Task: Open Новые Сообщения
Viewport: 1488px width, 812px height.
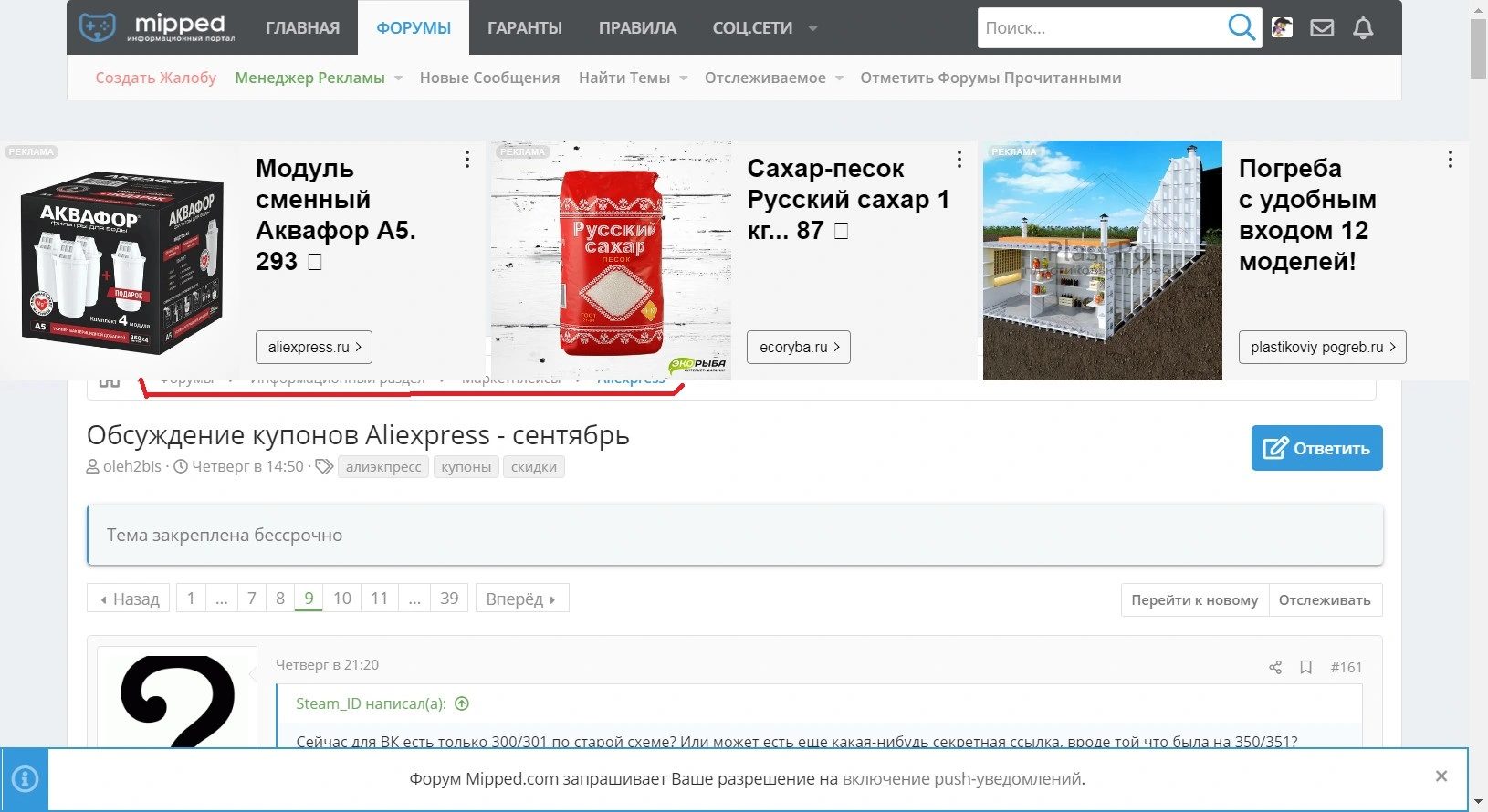Action: 490,78
